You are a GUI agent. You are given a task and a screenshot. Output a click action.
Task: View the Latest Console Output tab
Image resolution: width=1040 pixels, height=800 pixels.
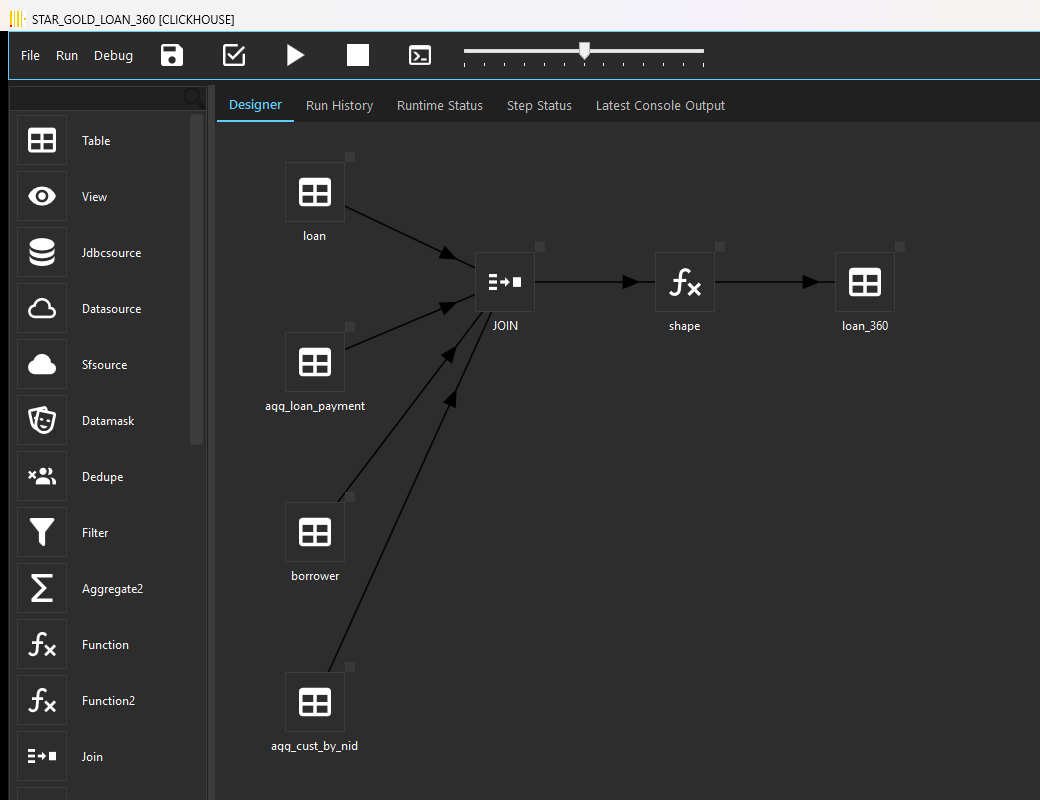point(660,105)
